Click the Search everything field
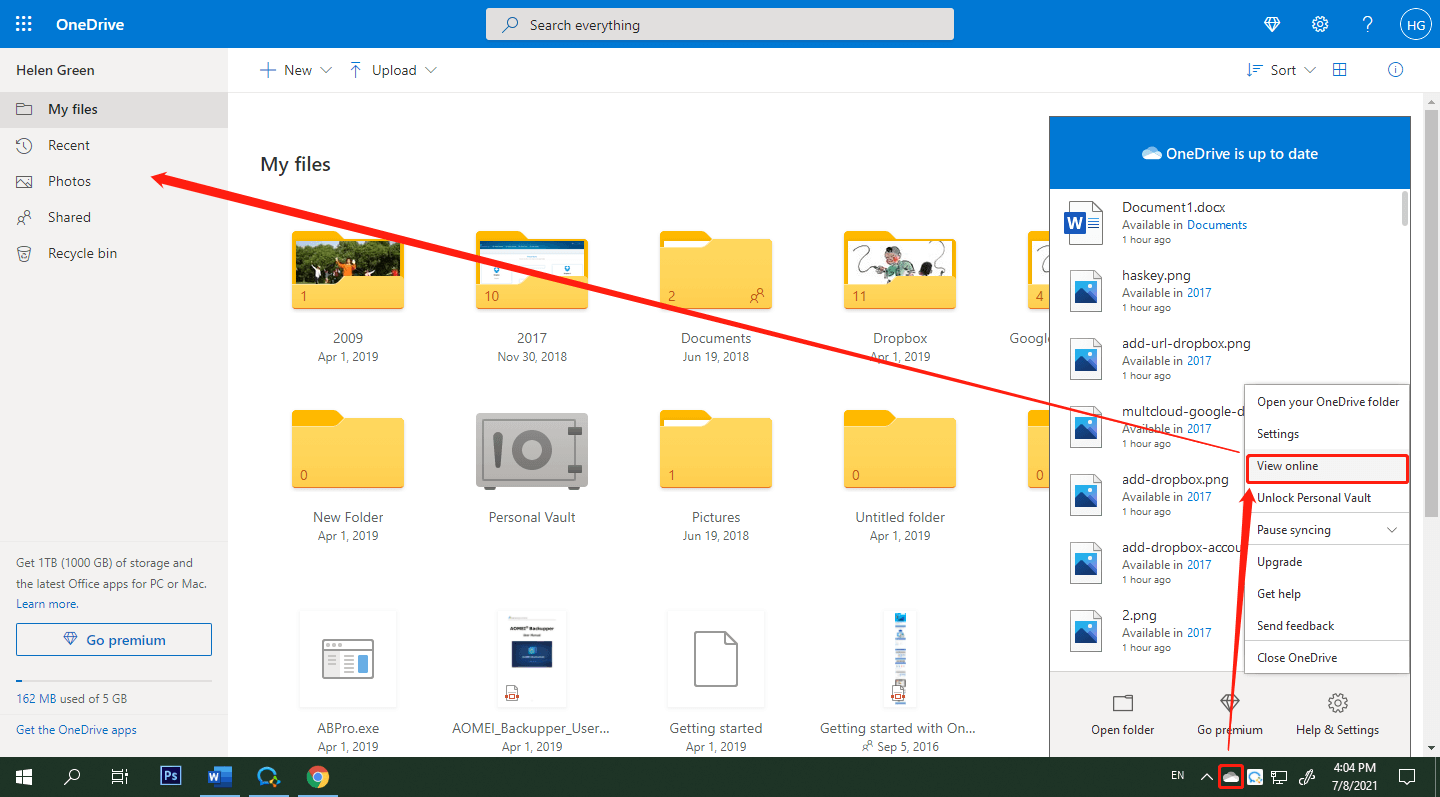The width and height of the screenshot is (1440, 797). click(x=720, y=24)
